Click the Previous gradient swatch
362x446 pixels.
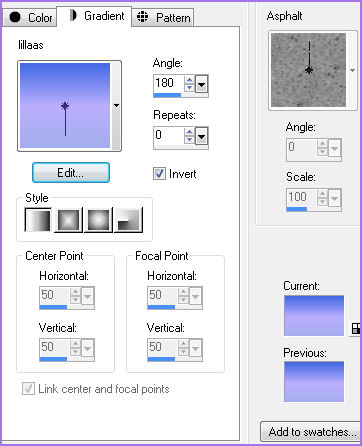314,382
